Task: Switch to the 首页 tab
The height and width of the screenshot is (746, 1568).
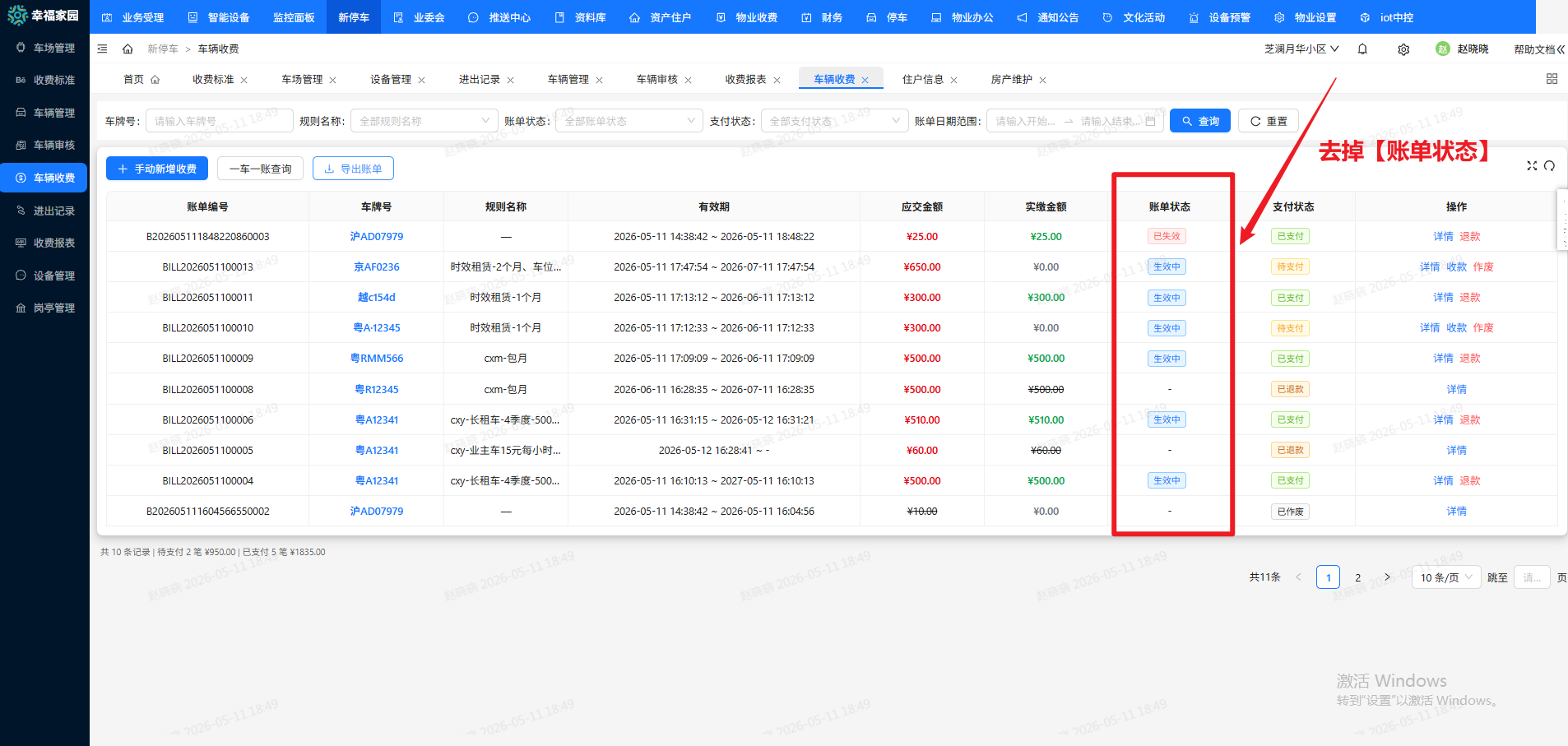Action: pyautogui.click(x=141, y=80)
